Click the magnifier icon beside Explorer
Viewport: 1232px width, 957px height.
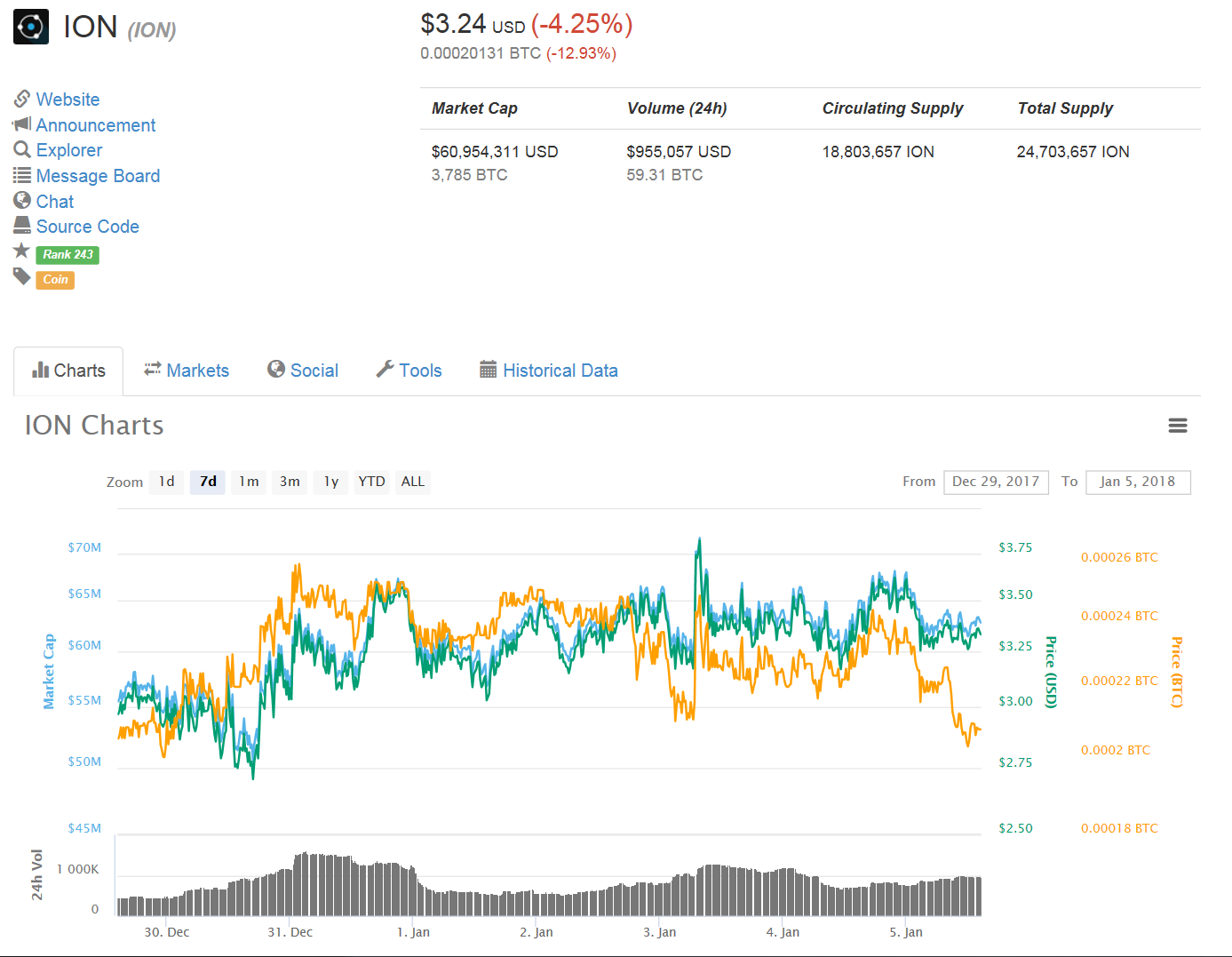(x=22, y=149)
